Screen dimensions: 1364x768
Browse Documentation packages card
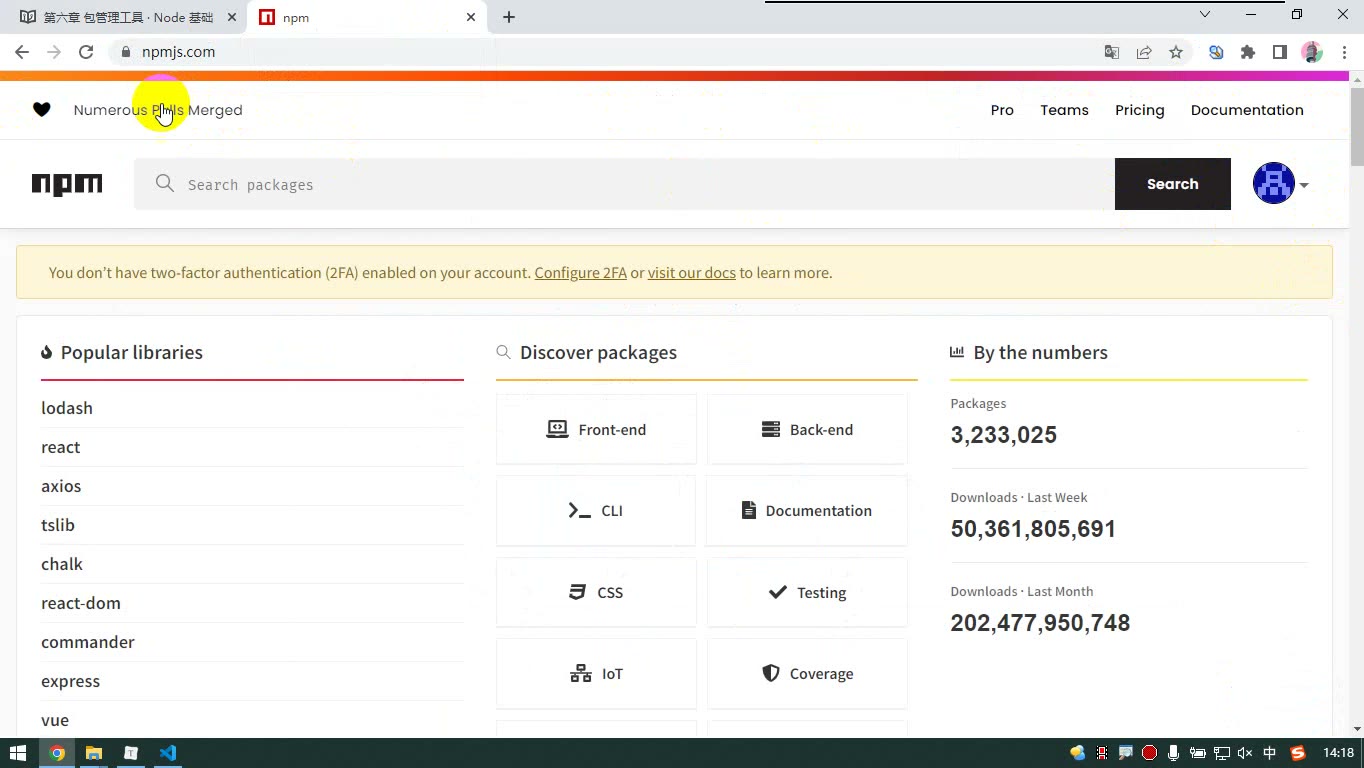pyautogui.click(x=807, y=511)
